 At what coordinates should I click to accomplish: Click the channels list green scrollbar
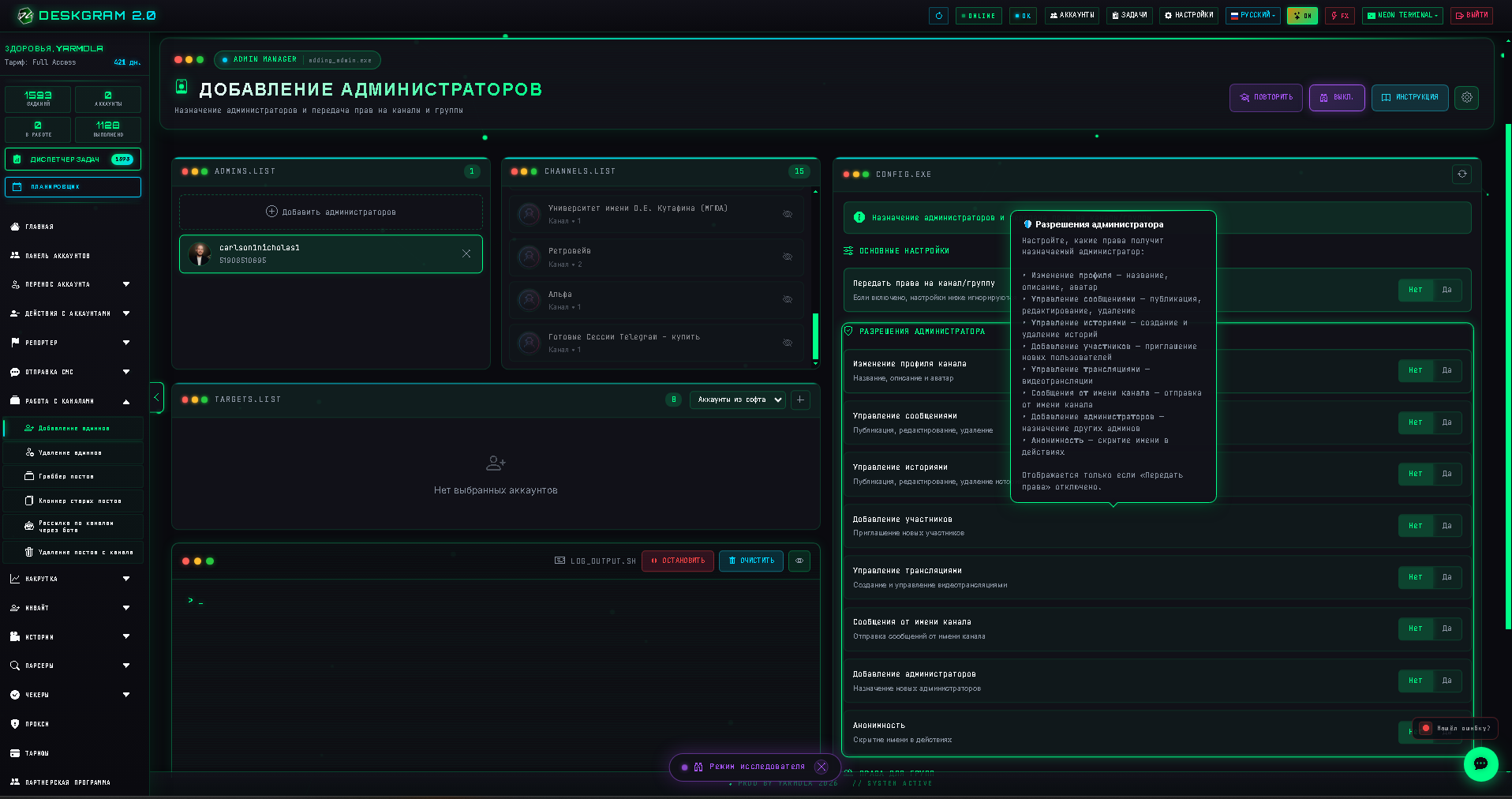click(x=815, y=336)
